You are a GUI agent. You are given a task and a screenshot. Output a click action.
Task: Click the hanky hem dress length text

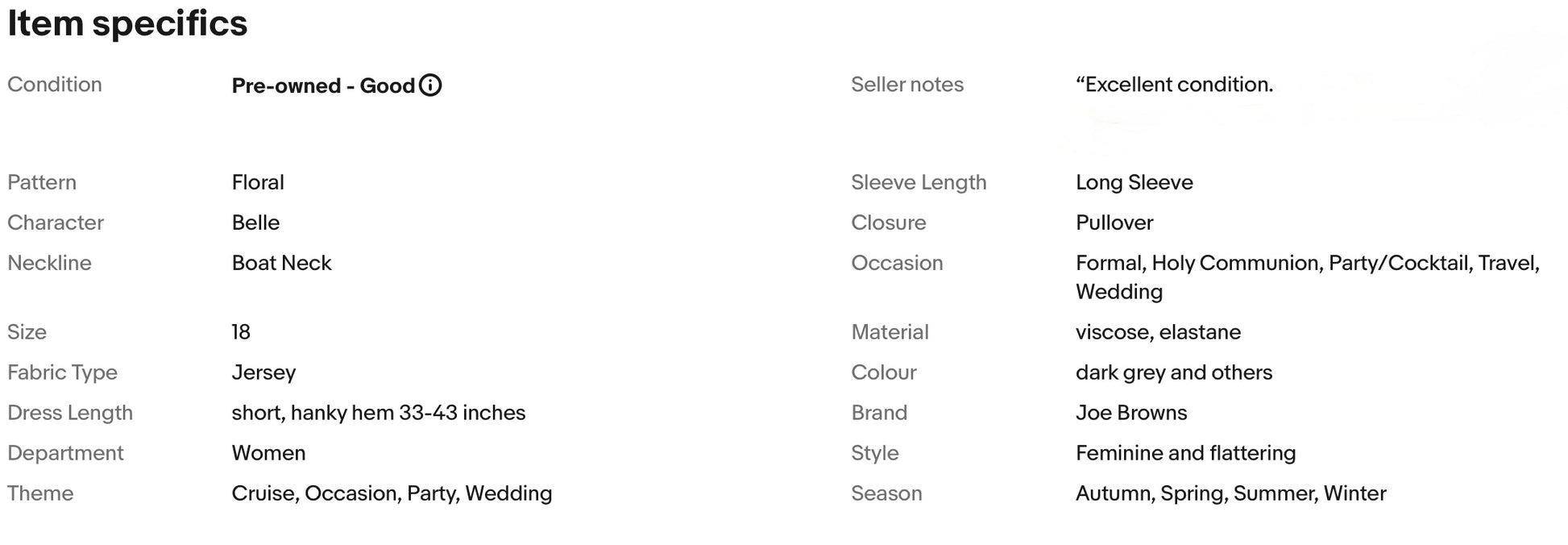click(378, 413)
